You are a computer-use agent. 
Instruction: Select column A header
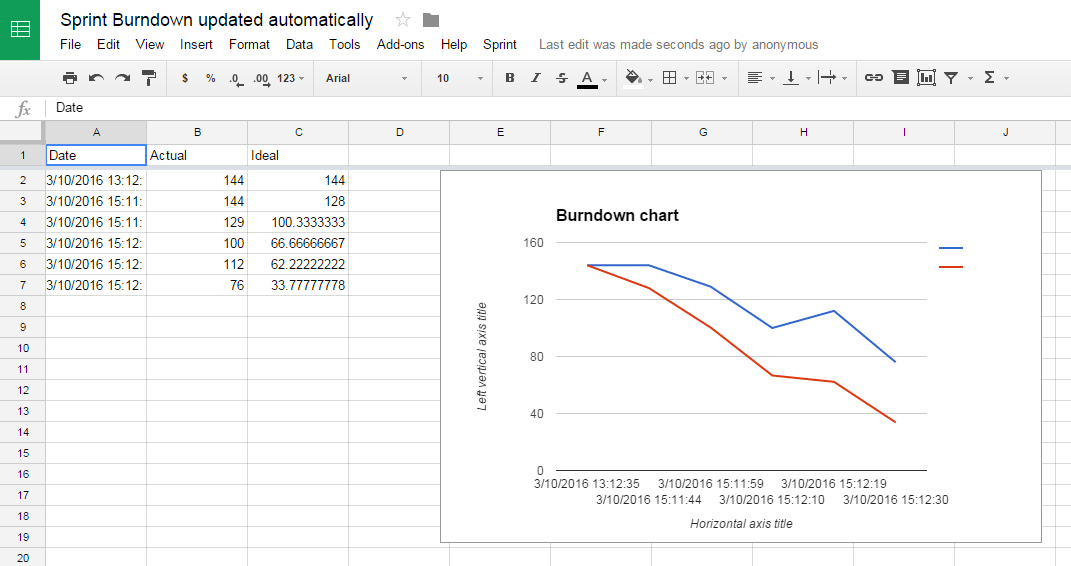[x=96, y=132]
